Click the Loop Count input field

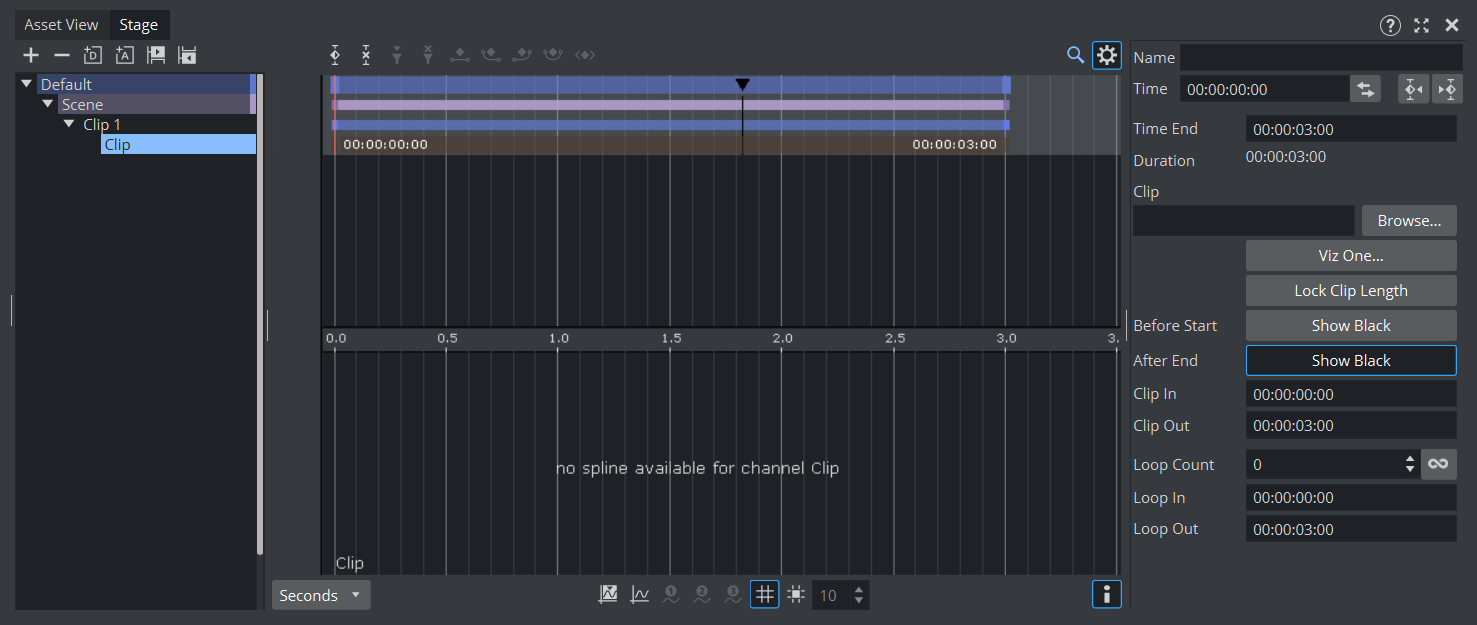[1324, 465]
